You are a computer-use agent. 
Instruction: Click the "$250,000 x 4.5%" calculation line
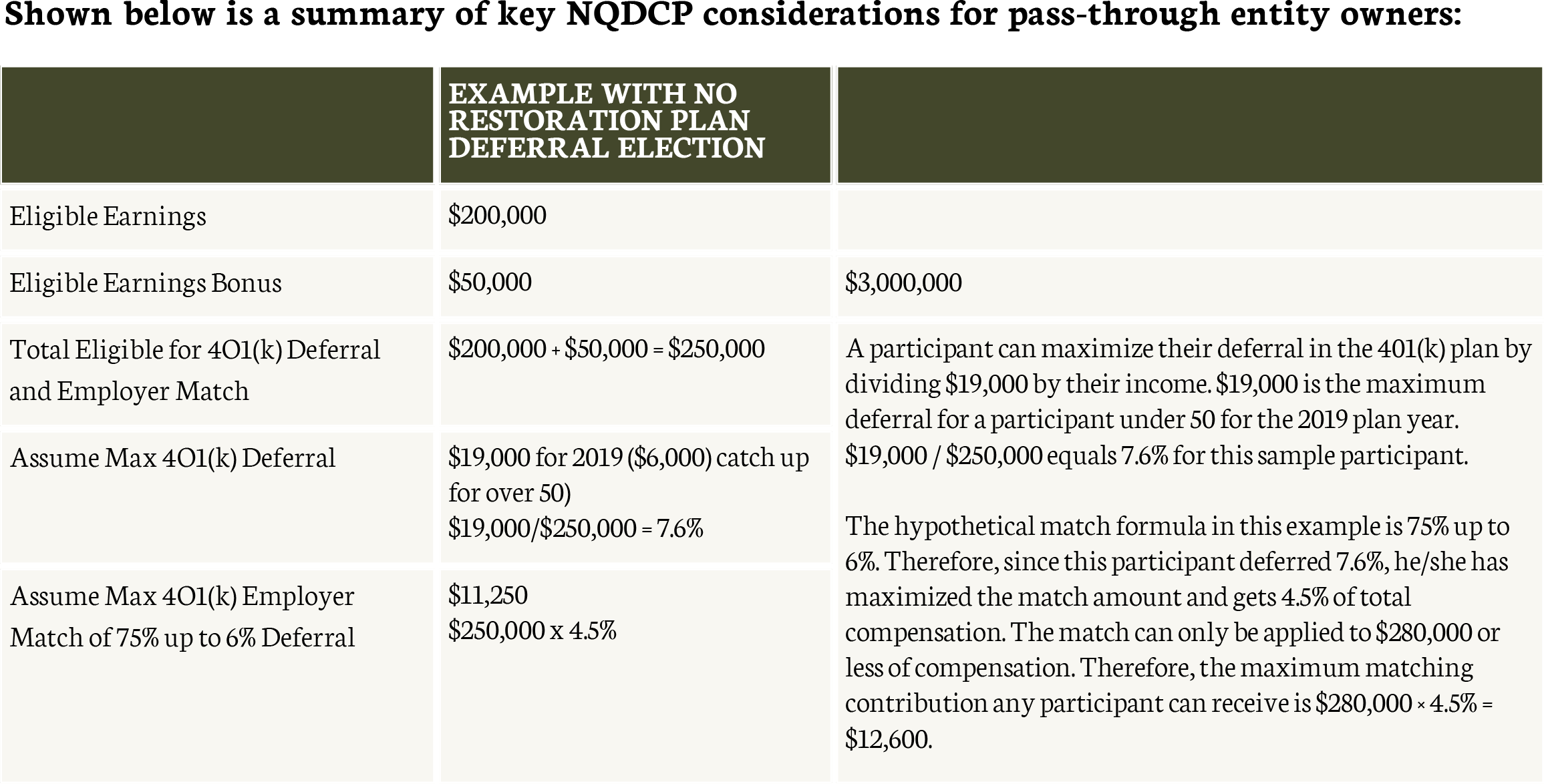(x=532, y=630)
